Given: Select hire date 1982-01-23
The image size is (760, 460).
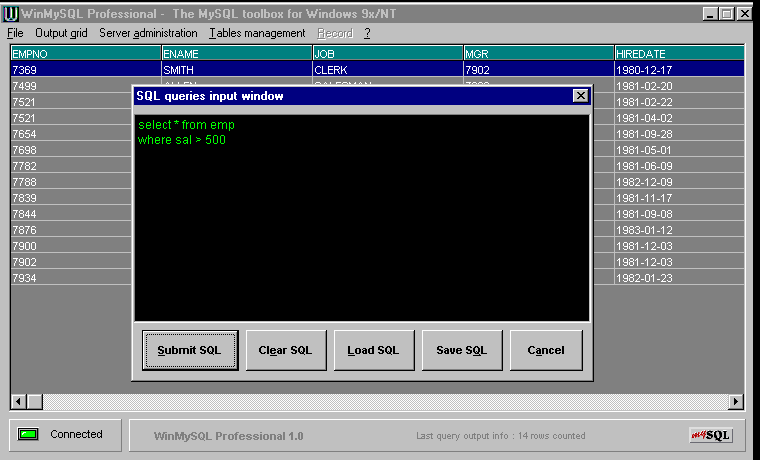Looking at the screenshot, I should click(x=680, y=278).
